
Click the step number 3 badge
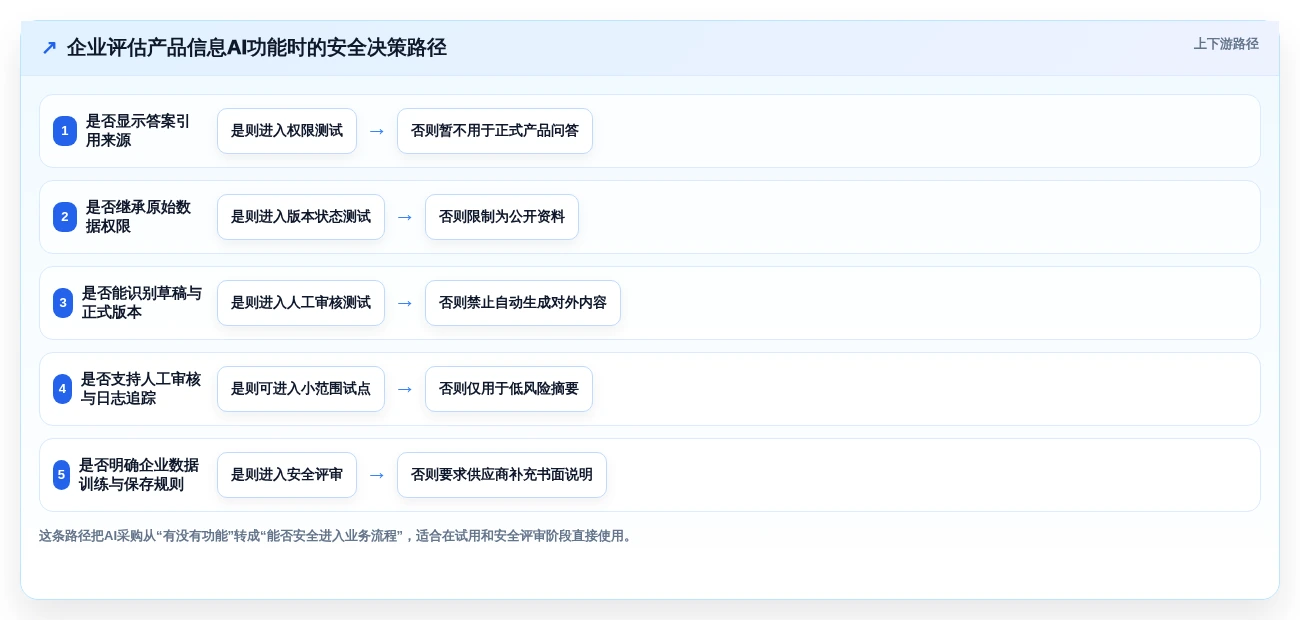coord(63,303)
